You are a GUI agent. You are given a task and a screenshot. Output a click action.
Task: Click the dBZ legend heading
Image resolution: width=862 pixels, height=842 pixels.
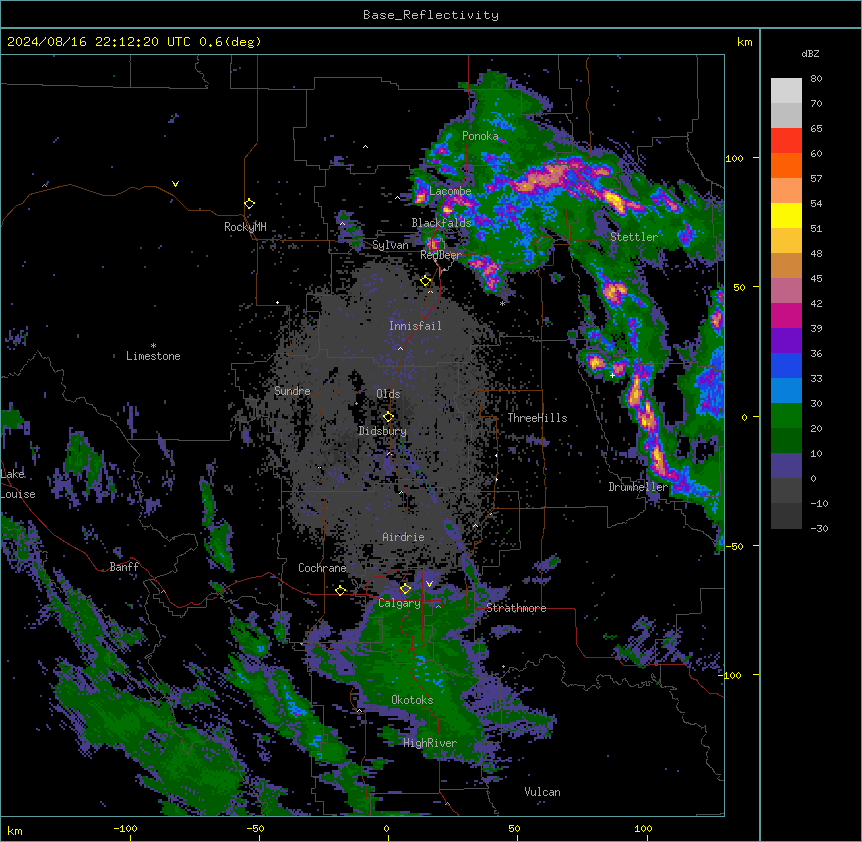pyautogui.click(x=810, y=53)
